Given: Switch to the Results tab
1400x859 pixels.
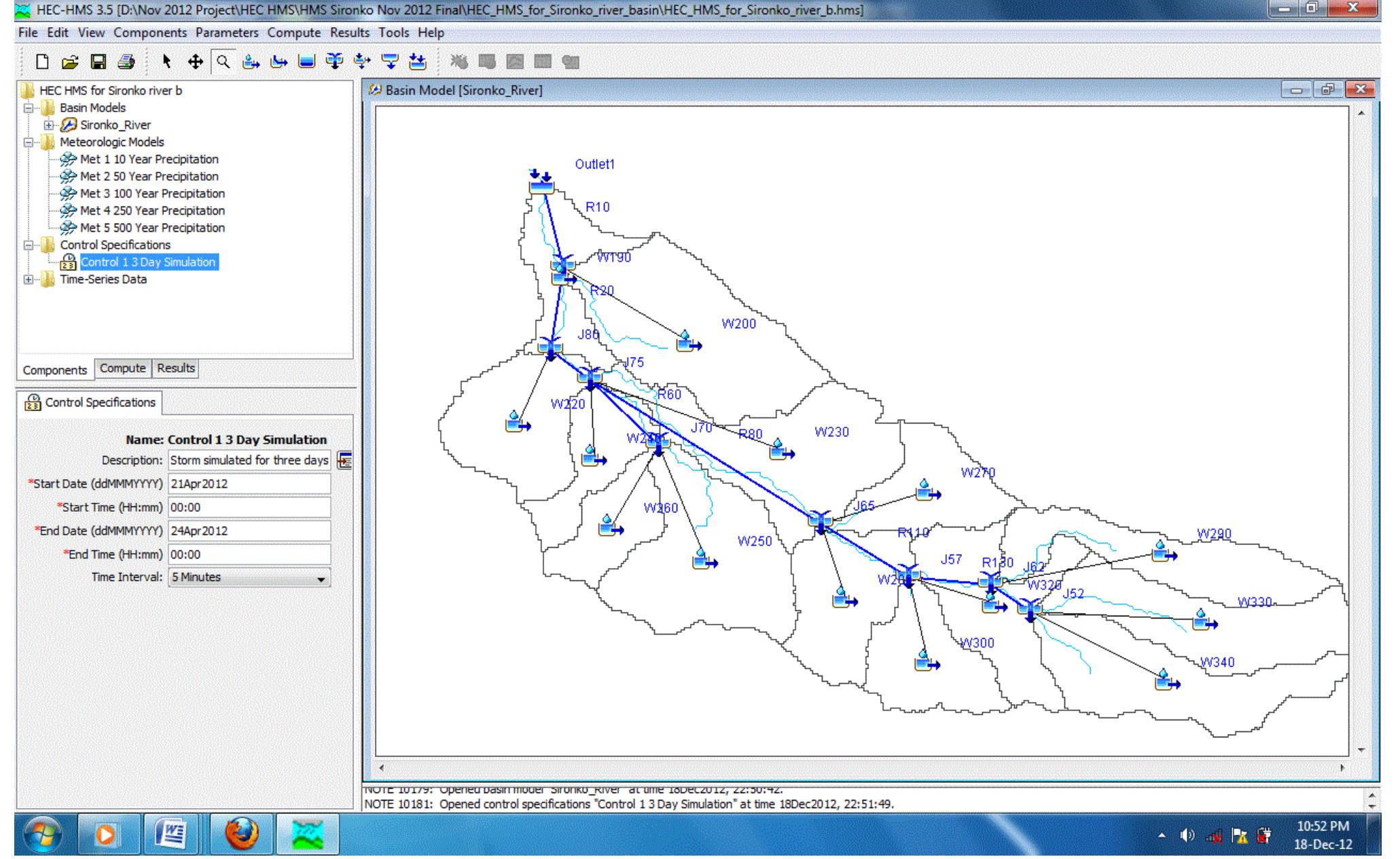Looking at the screenshot, I should [176, 368].
